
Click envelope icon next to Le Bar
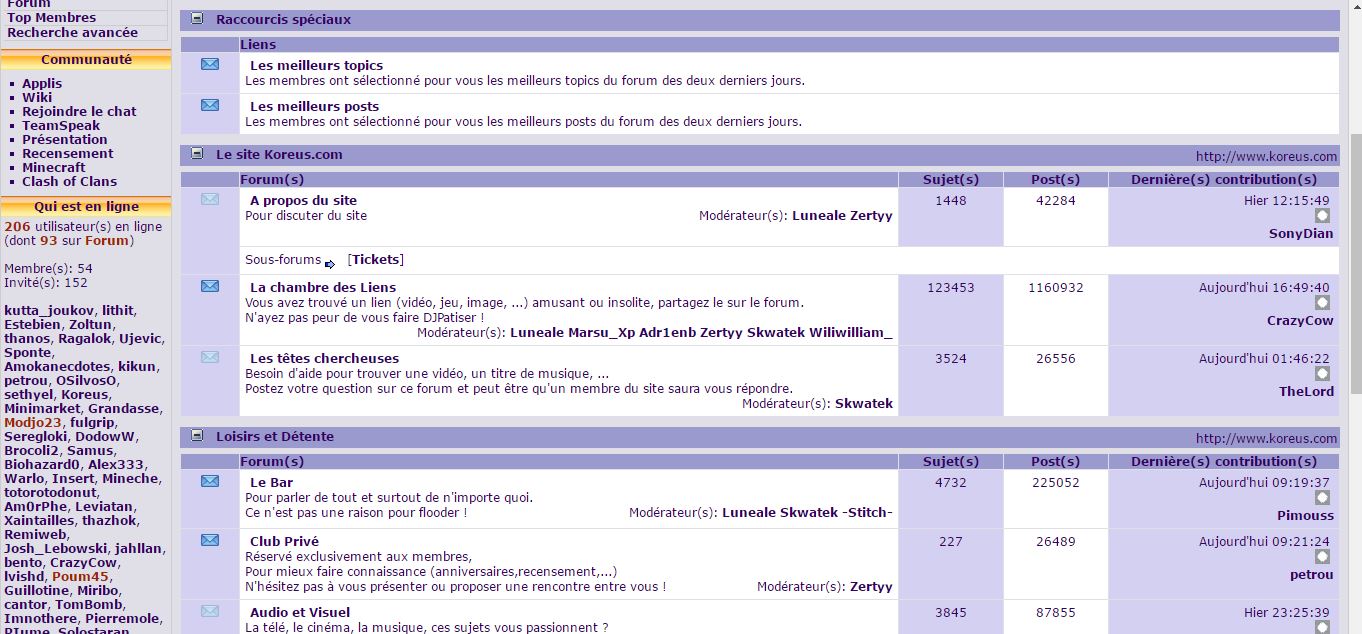coord(209,481)
